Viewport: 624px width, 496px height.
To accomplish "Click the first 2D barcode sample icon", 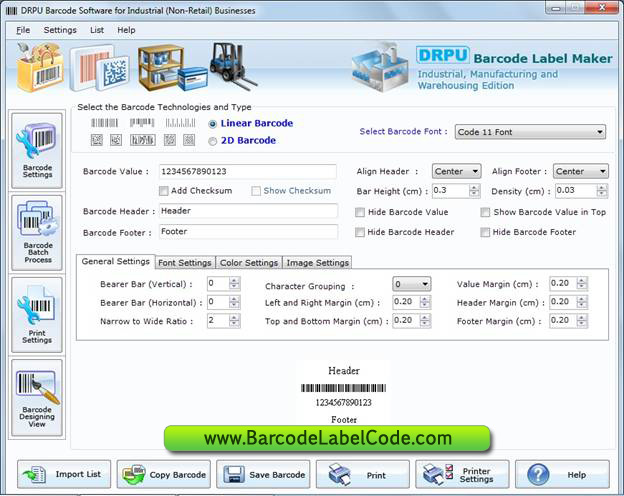I will point(97,140).
